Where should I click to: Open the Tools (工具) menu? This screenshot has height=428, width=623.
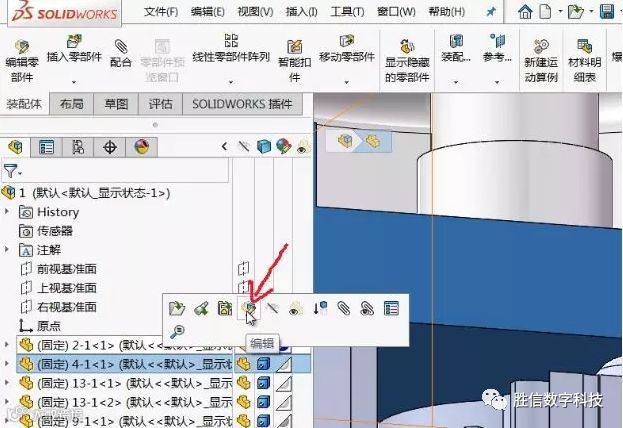347,12
